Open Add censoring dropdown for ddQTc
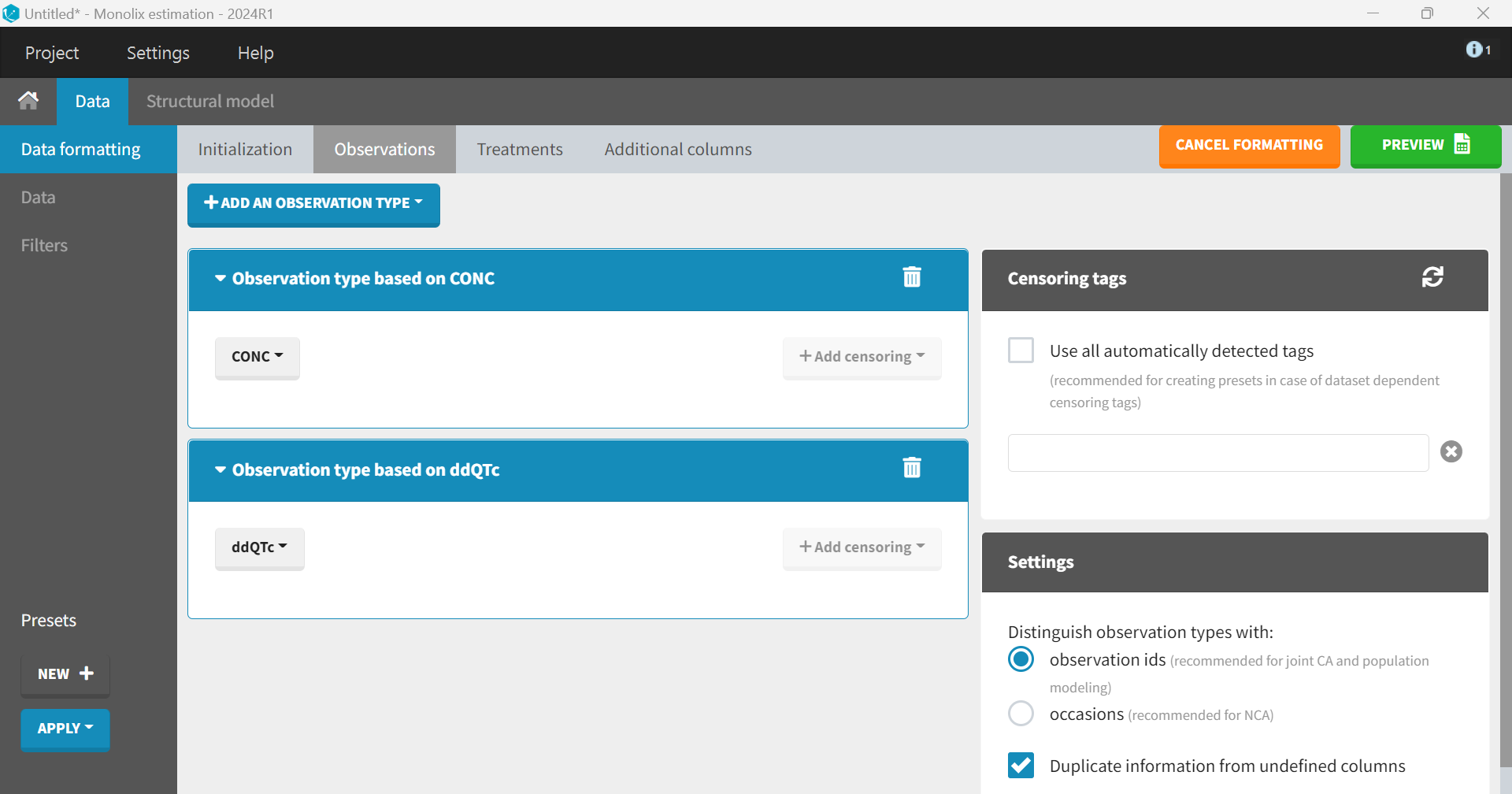The height and width of the screenshot is (794, 1512). pos(862,547)
